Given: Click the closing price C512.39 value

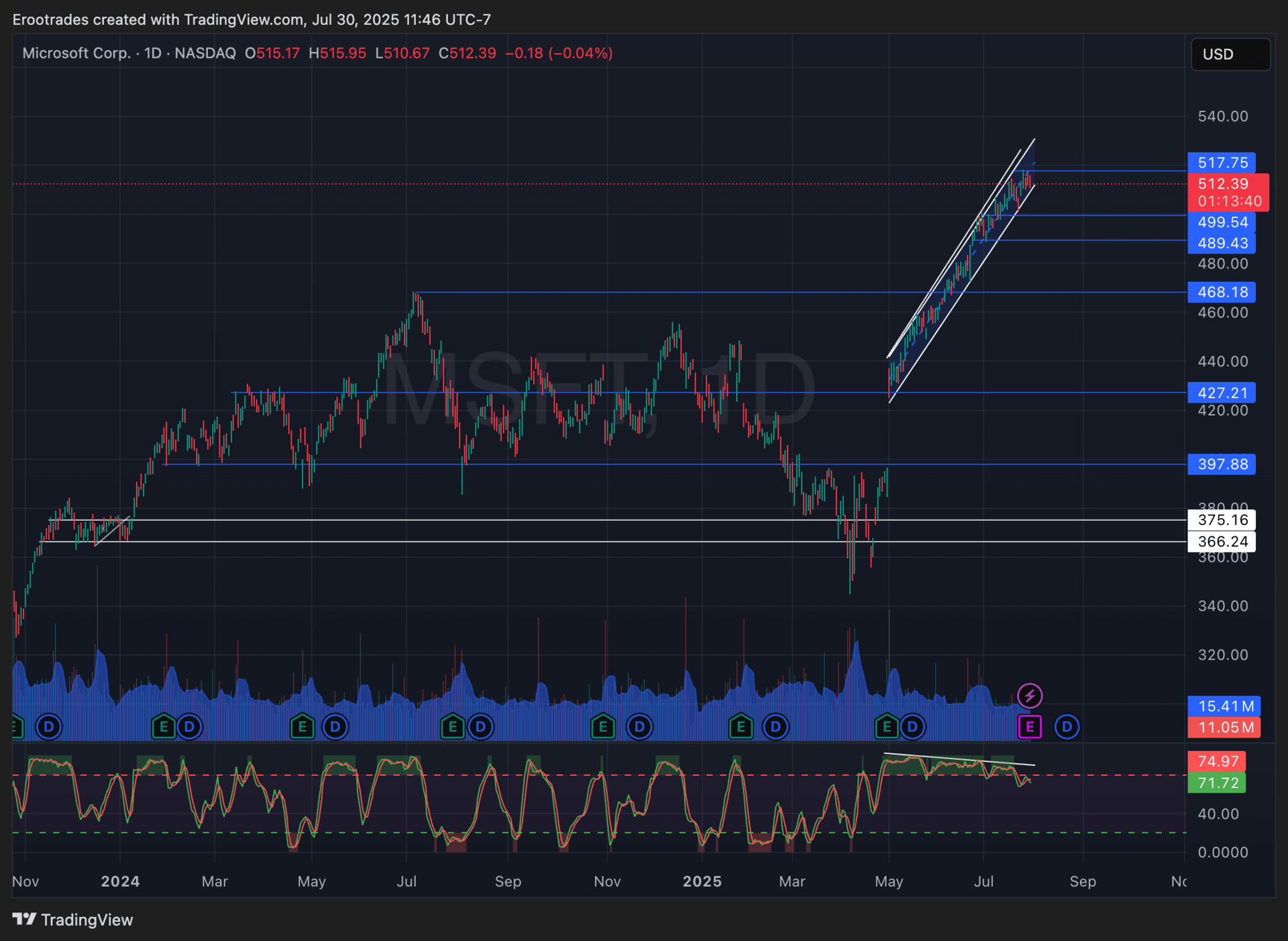Looking at the screenshot, I should 467,53.
